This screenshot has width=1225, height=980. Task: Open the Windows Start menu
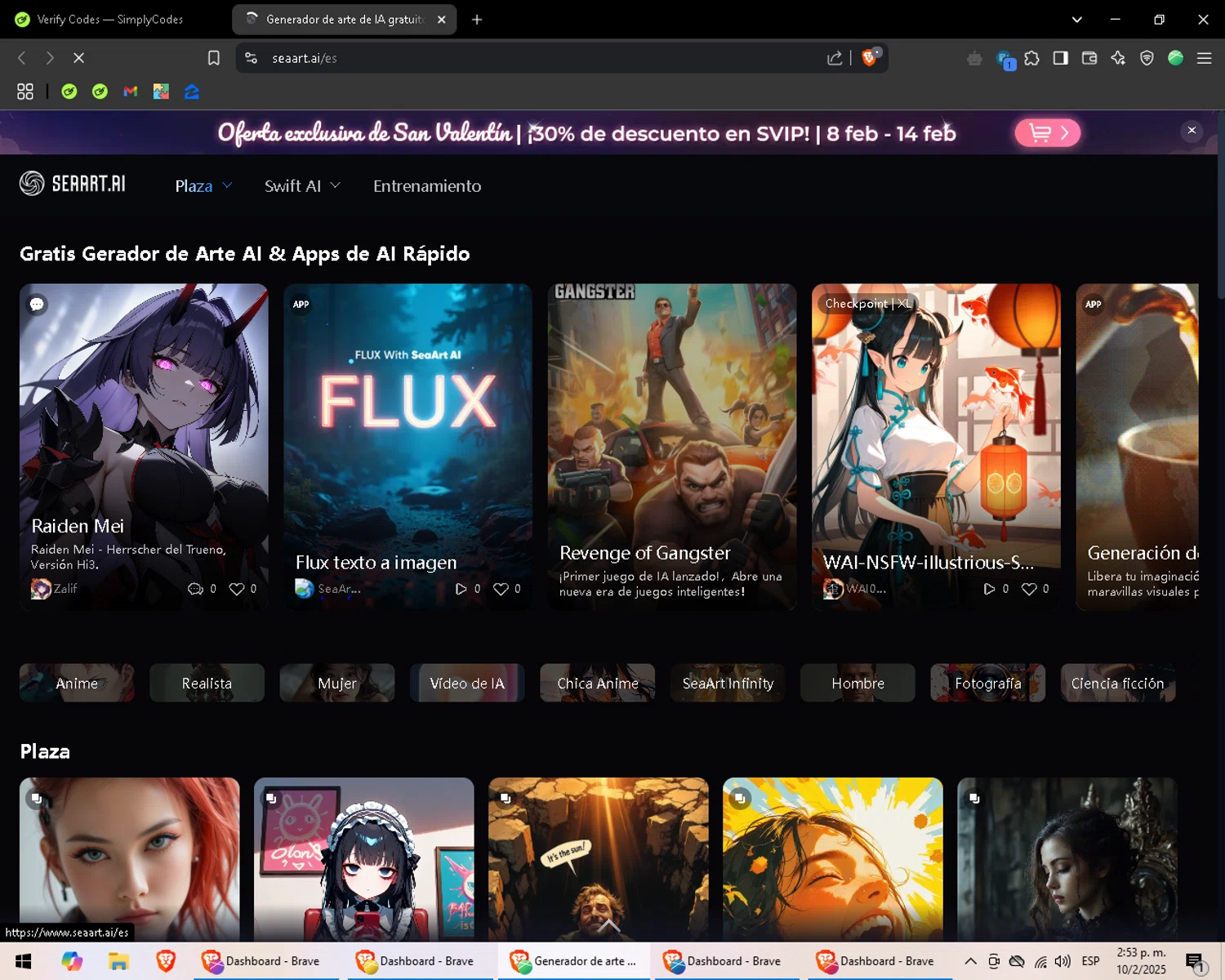coord(23,961)
